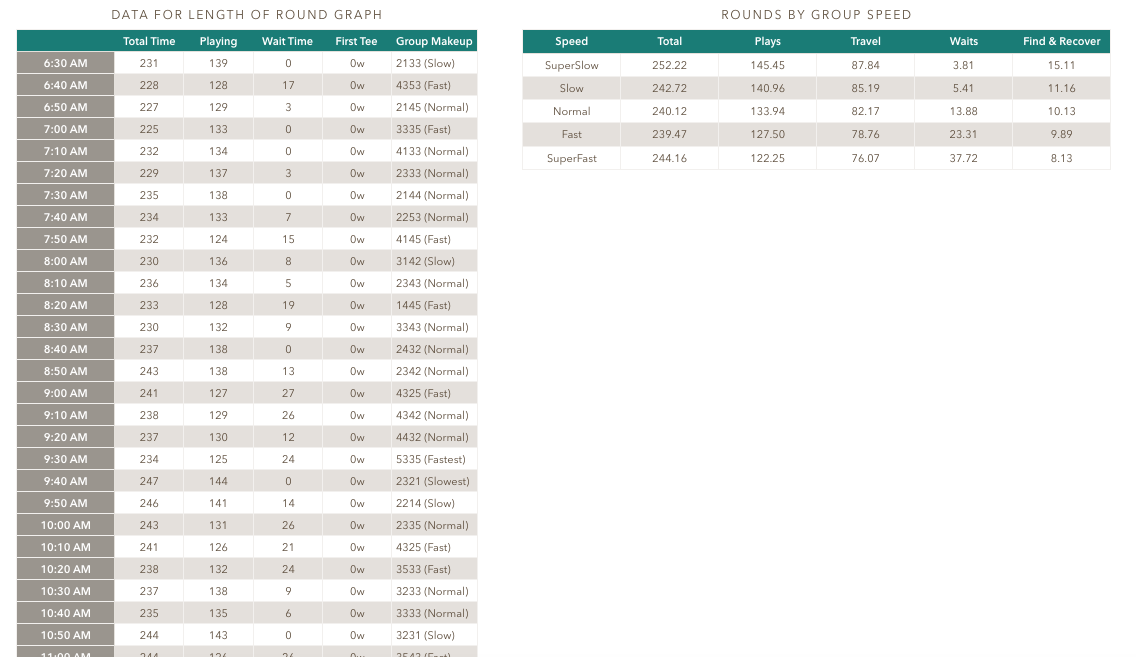Select the Fast row waits value 23.31

point(963,134)
